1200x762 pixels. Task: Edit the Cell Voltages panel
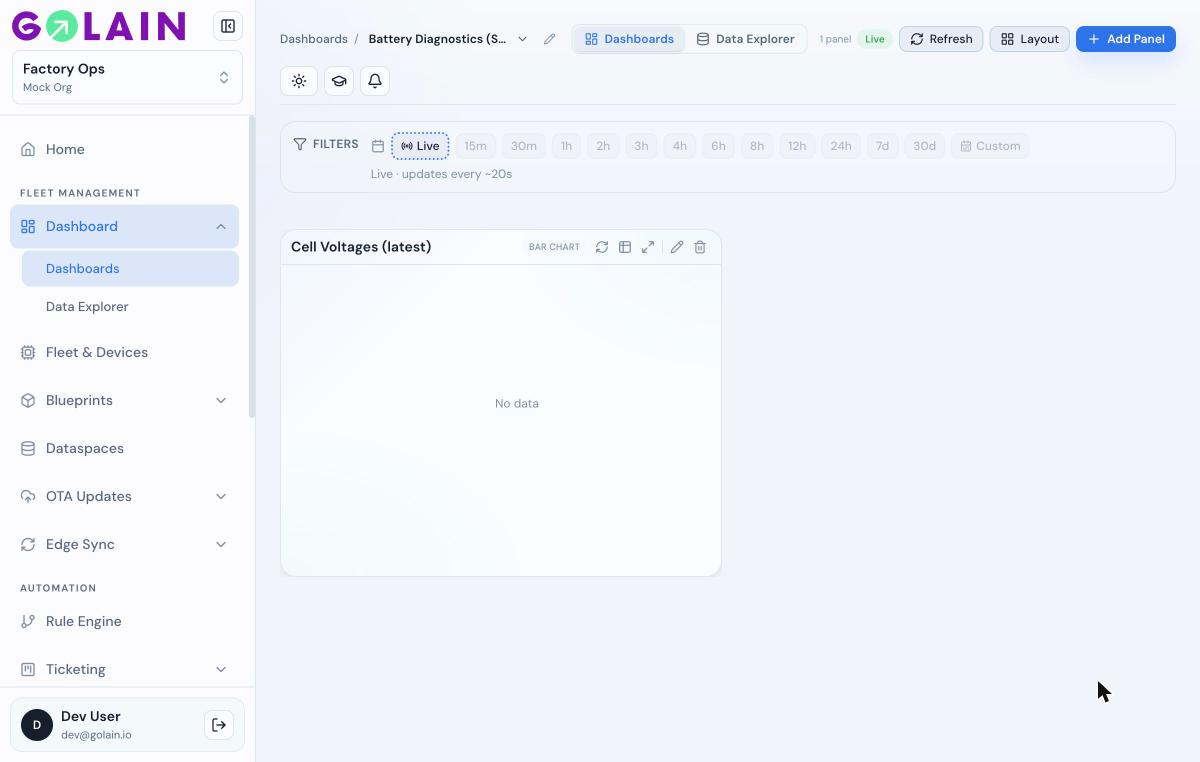(677, 247)
